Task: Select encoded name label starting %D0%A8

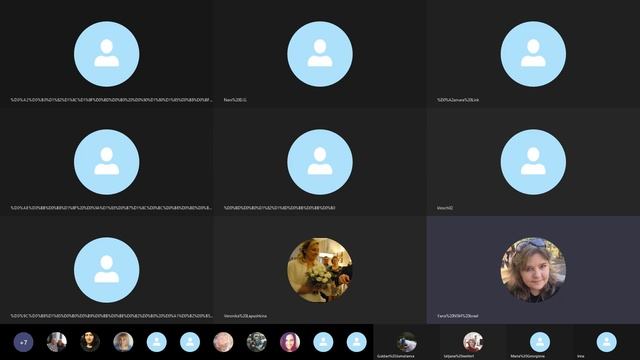Action: [111, 208]
